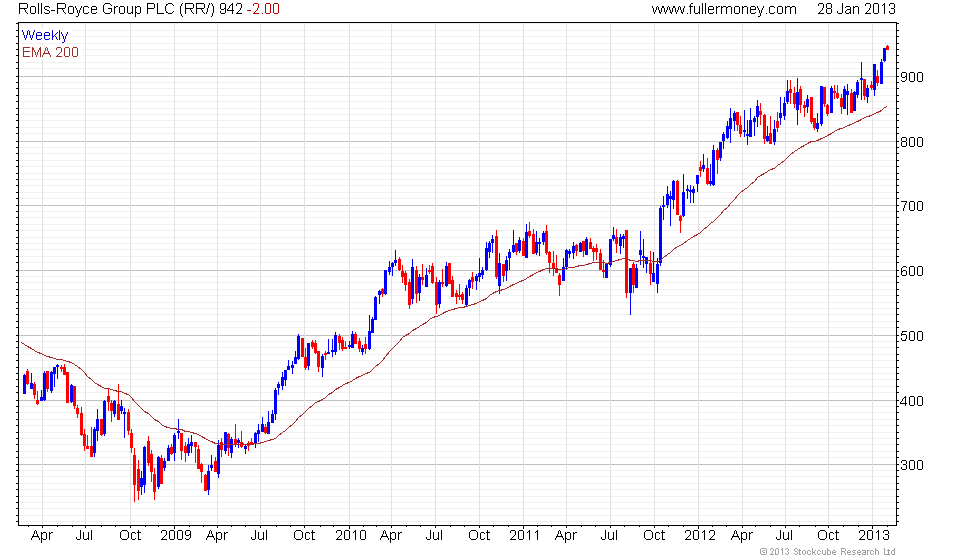
Task: Click the date 28 Jan 2013
Action: point(856,9)
